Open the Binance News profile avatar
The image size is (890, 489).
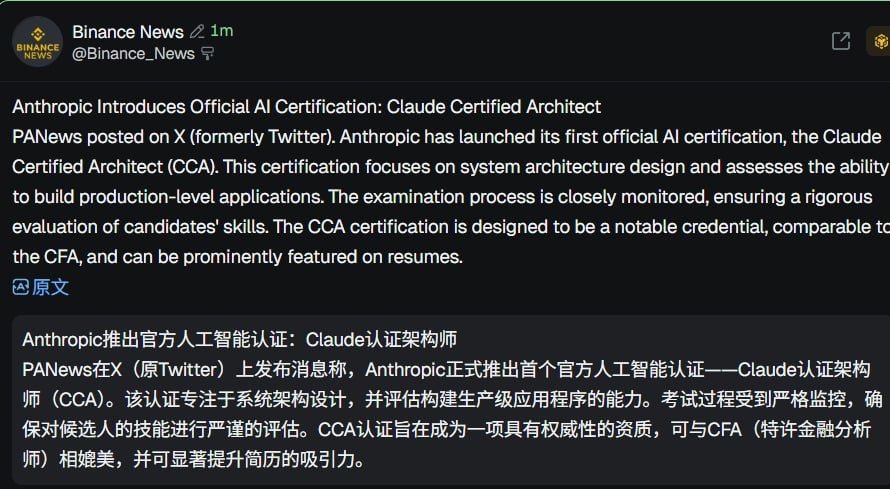tap(38, 42)
